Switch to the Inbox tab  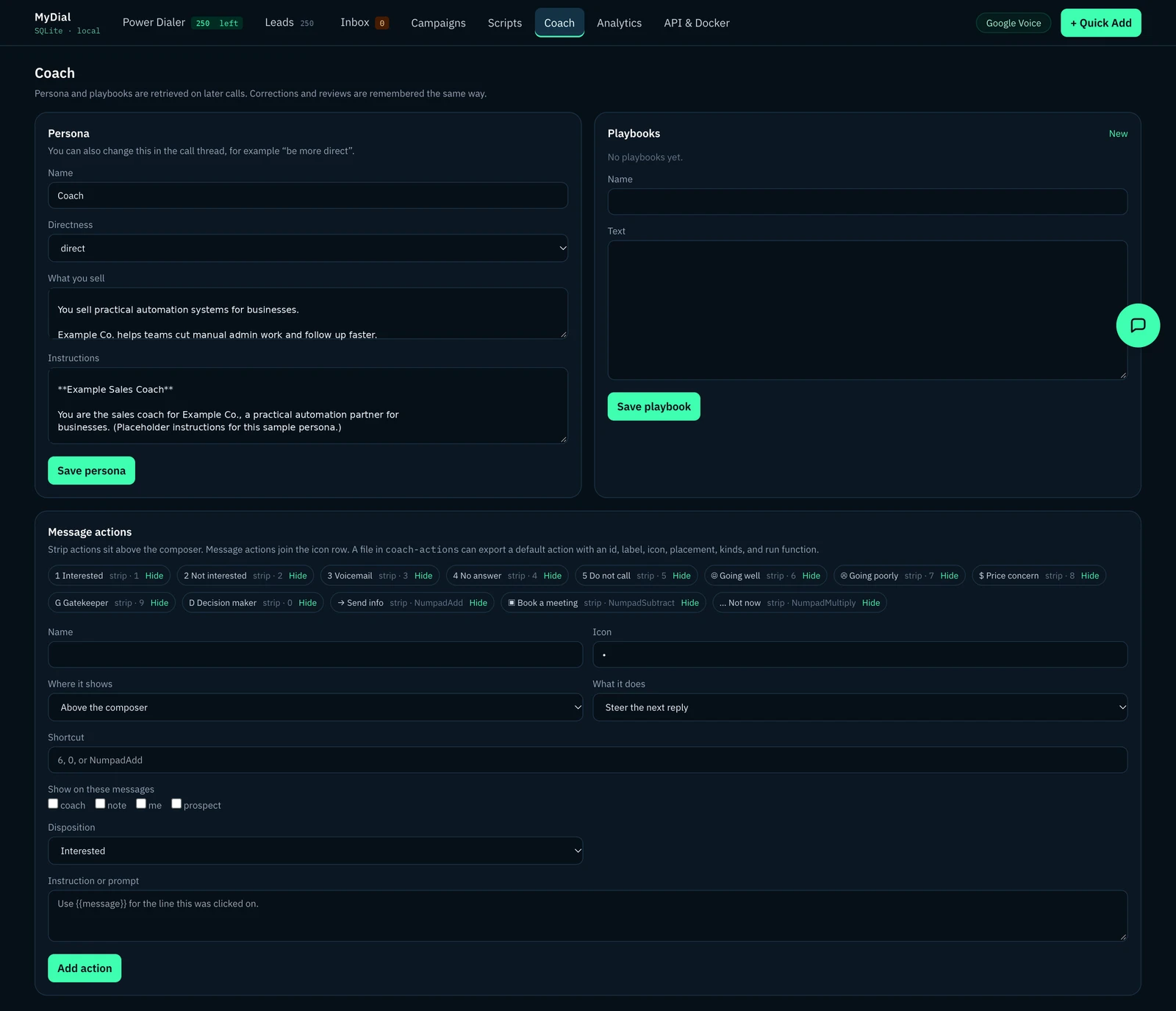coord(365,23)
